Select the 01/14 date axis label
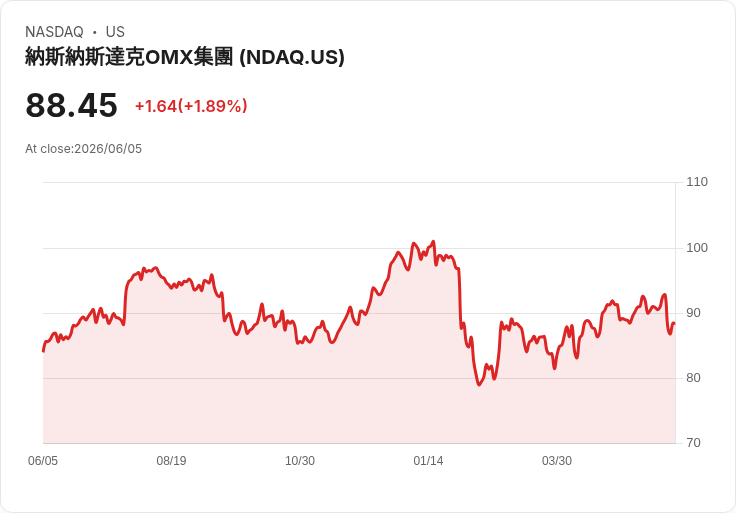736x513 pixels. tap(428, 461)
